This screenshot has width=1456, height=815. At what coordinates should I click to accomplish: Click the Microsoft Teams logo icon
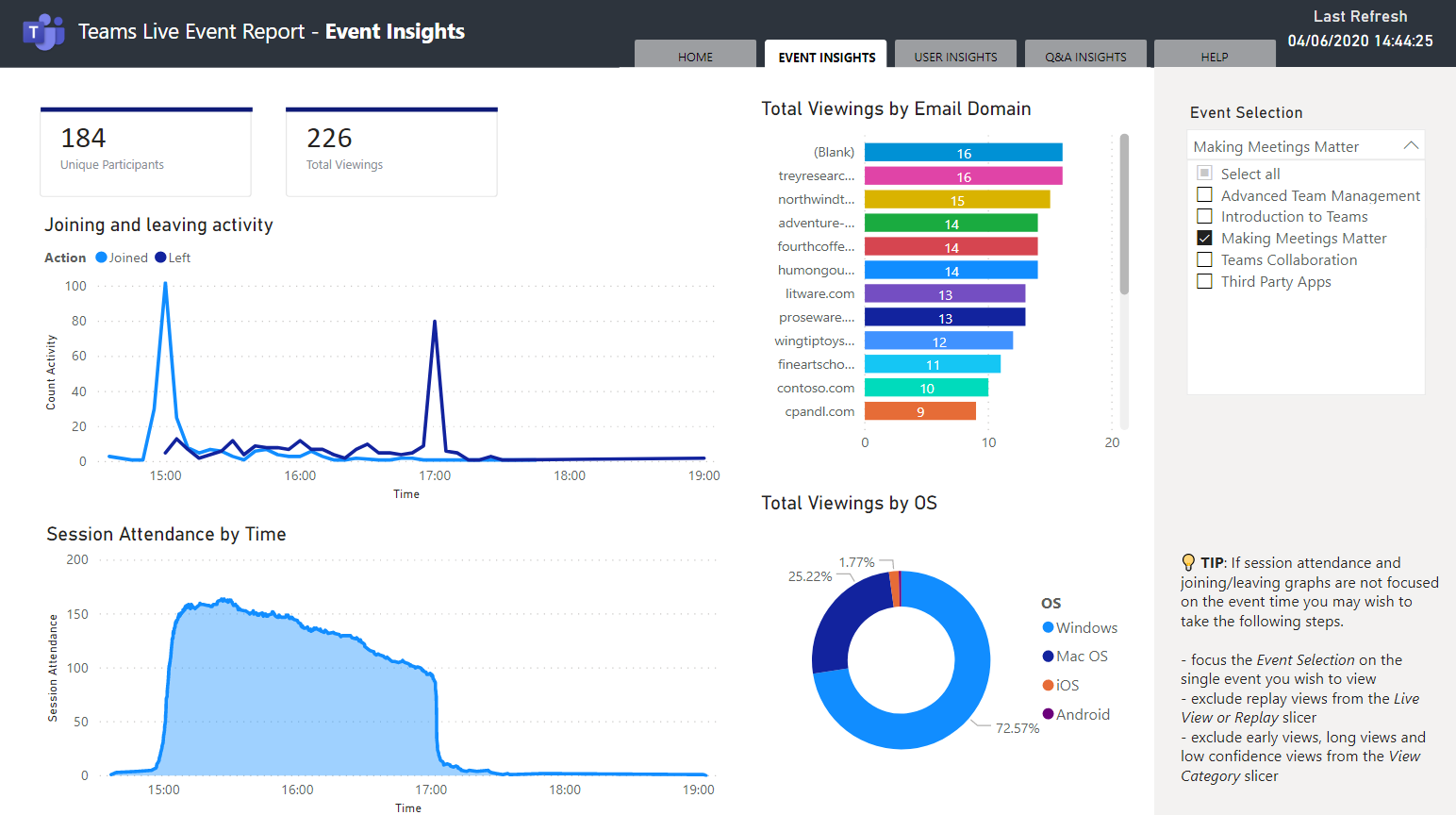(43, 31)
